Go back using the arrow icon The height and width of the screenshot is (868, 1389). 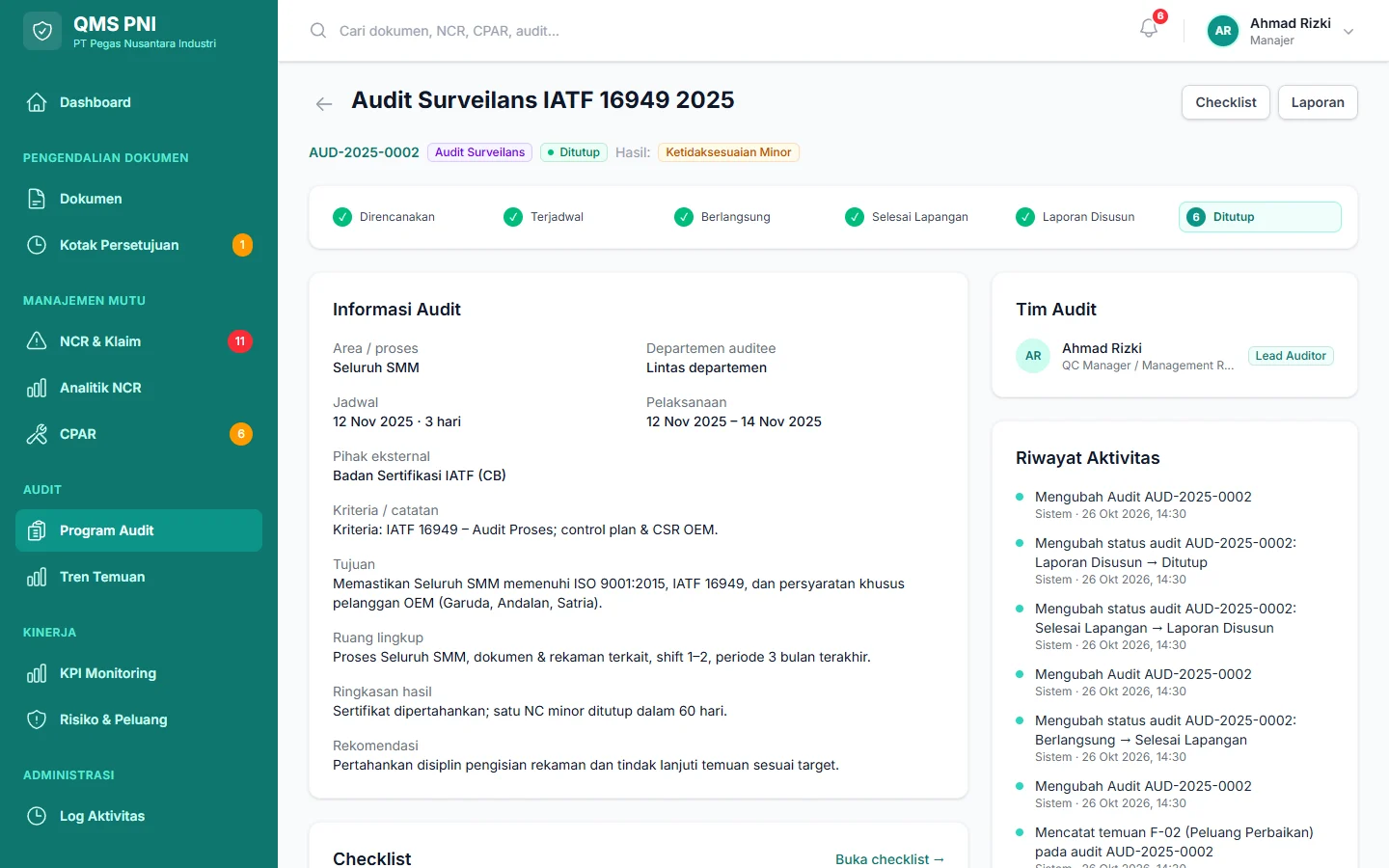click(324, 104)
